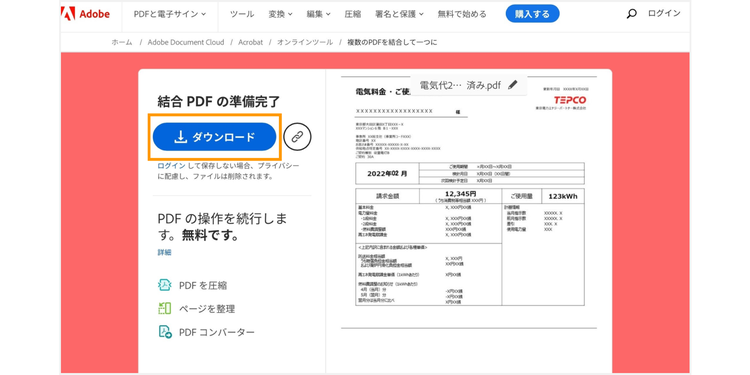Go to Adobe Document Cloud breadcrumb
The width and height of the screenshot is (750, 375).
(x=186, y=42)
